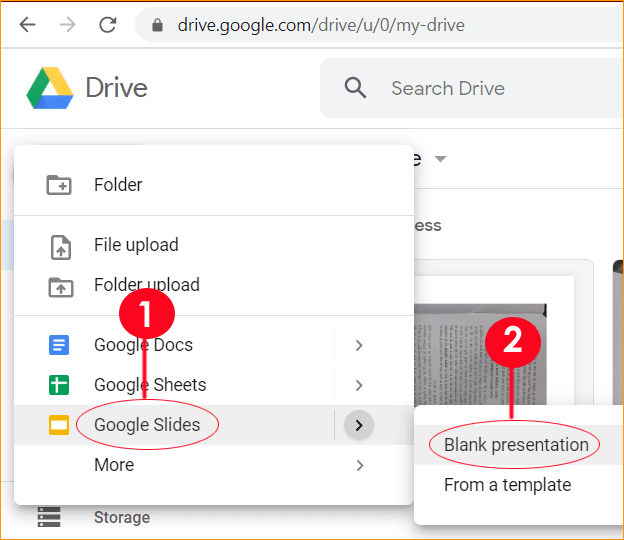Image resolution: width=624 pixels, height=540 pixels.
Task: Select Blank presentation
Action: [519, 445]
